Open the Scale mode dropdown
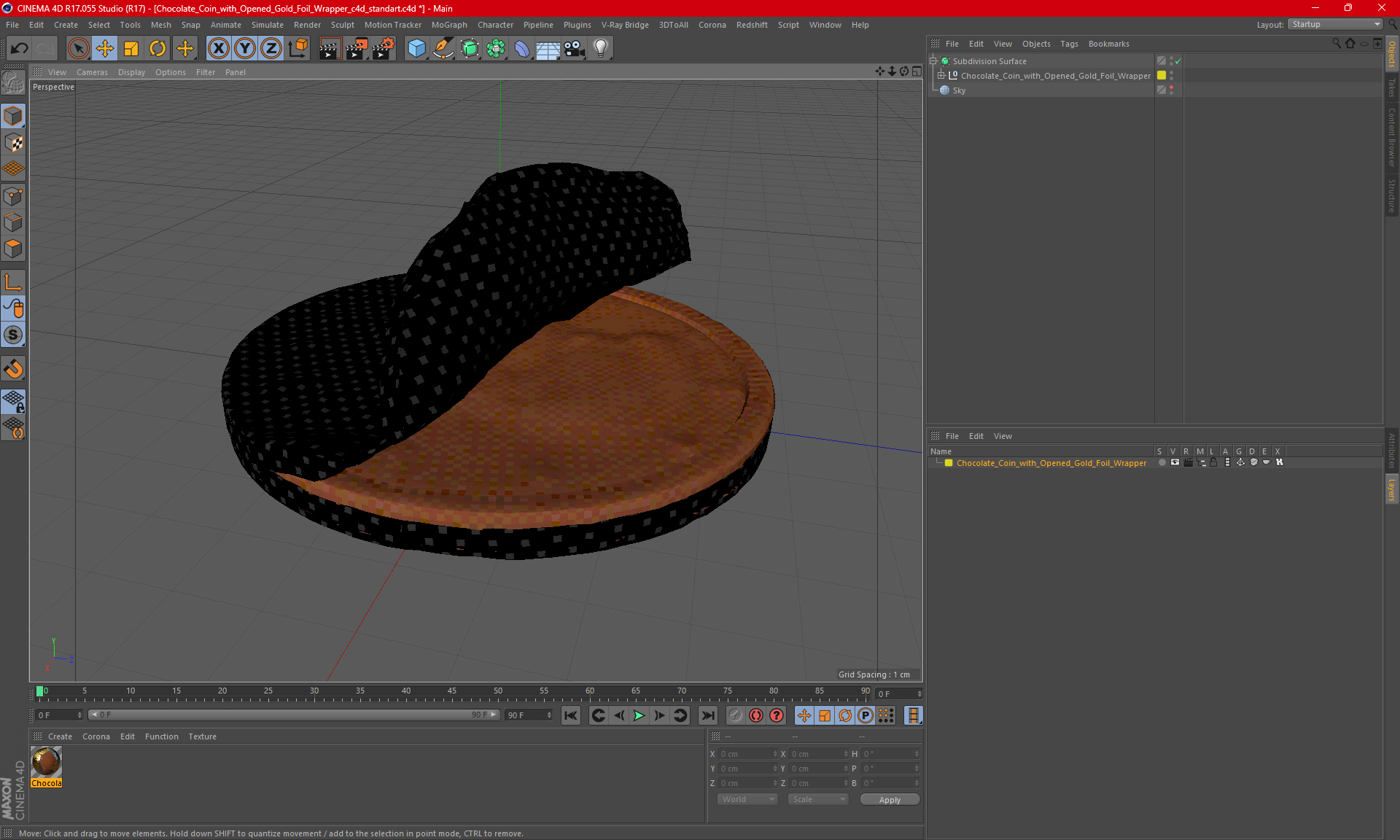 tap(818, 799)
